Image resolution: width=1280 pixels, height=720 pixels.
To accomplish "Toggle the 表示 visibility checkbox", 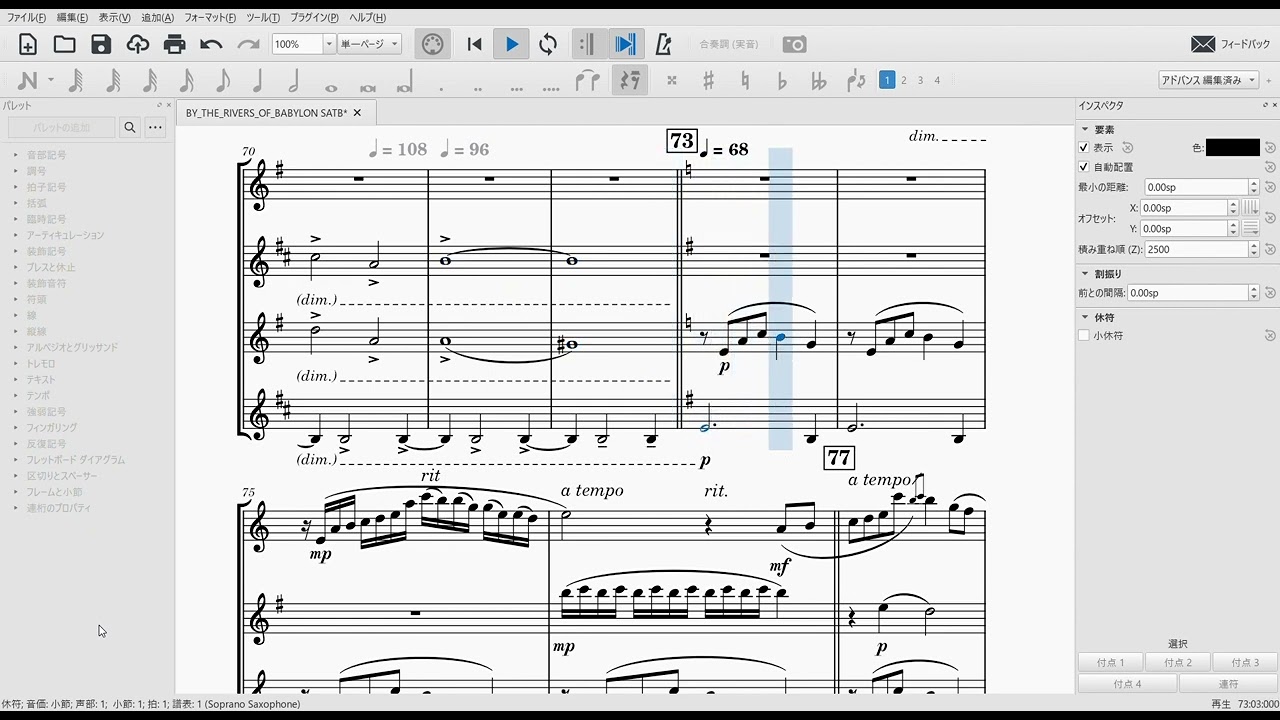I will click(1084, 148).
